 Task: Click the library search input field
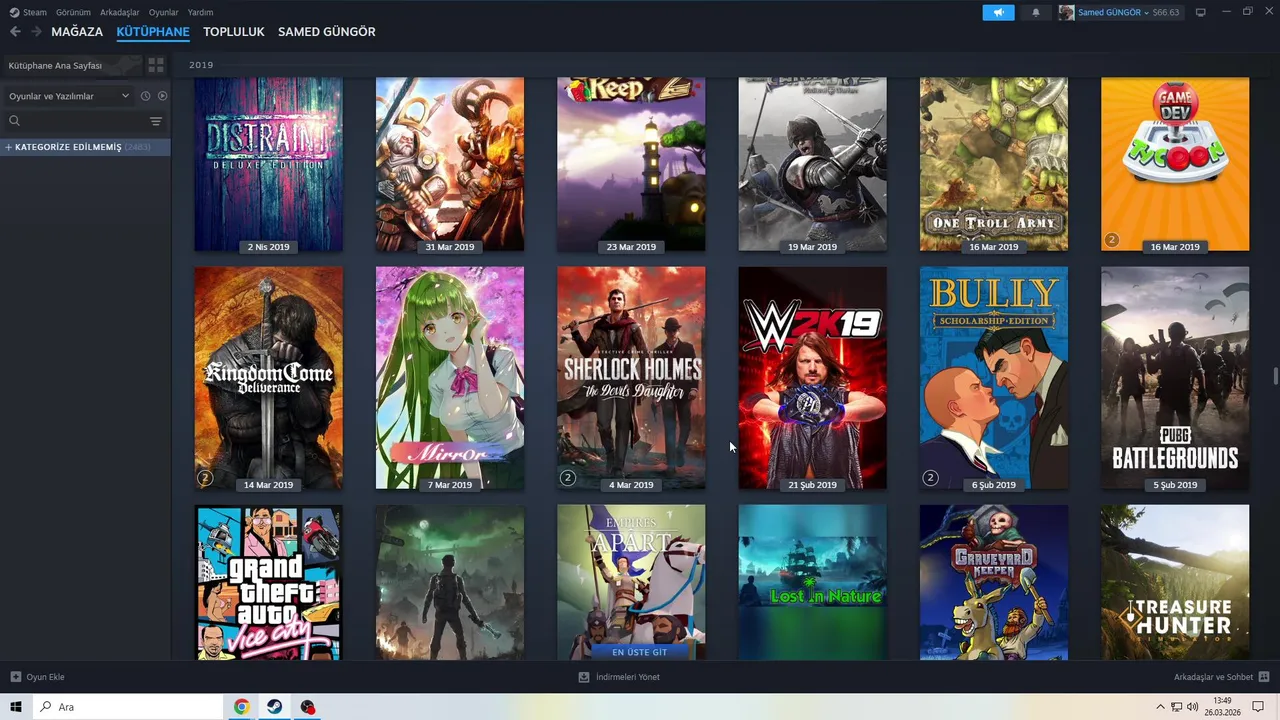click(x=83, y=121)
